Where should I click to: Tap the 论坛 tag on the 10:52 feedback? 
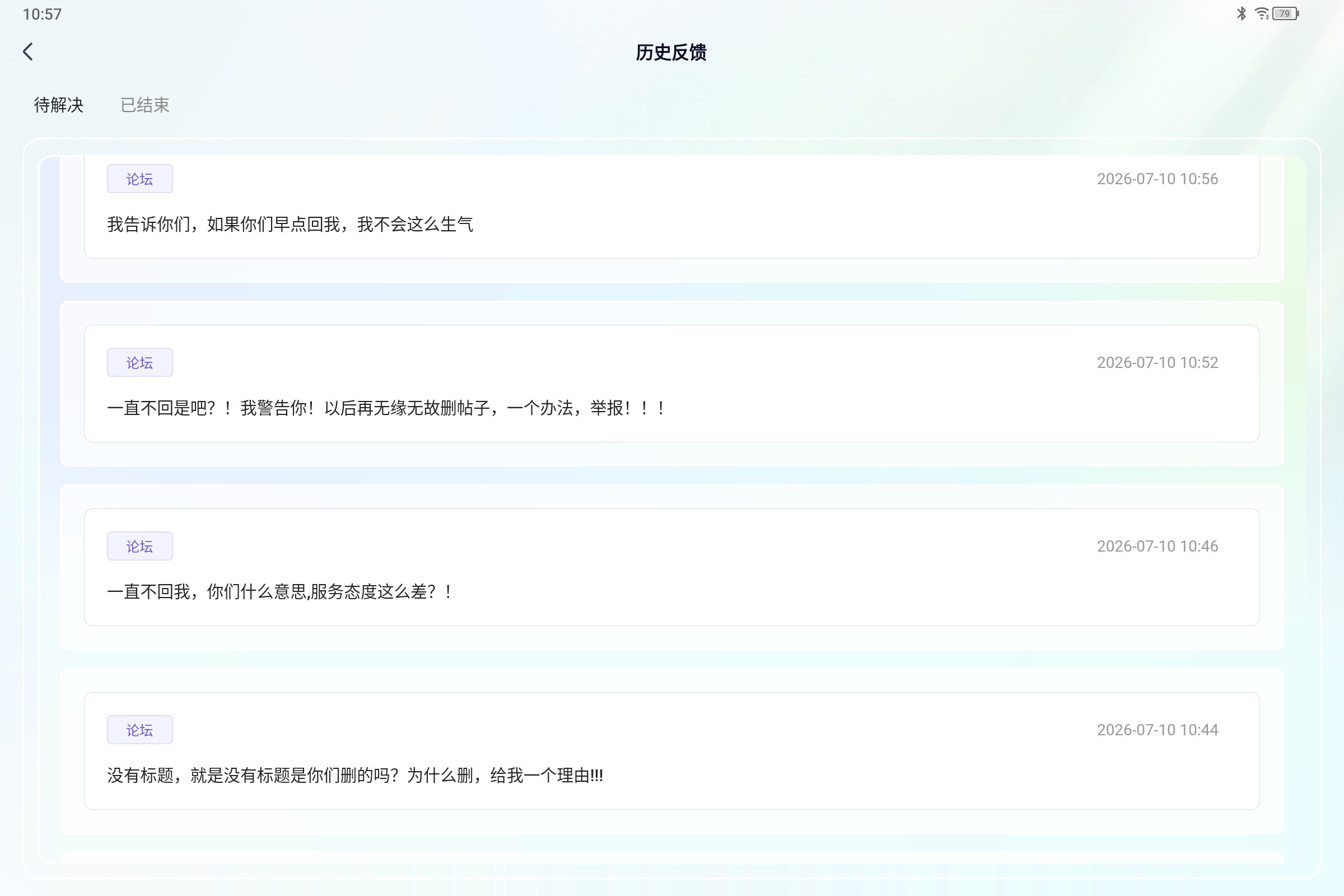(140, 362)
